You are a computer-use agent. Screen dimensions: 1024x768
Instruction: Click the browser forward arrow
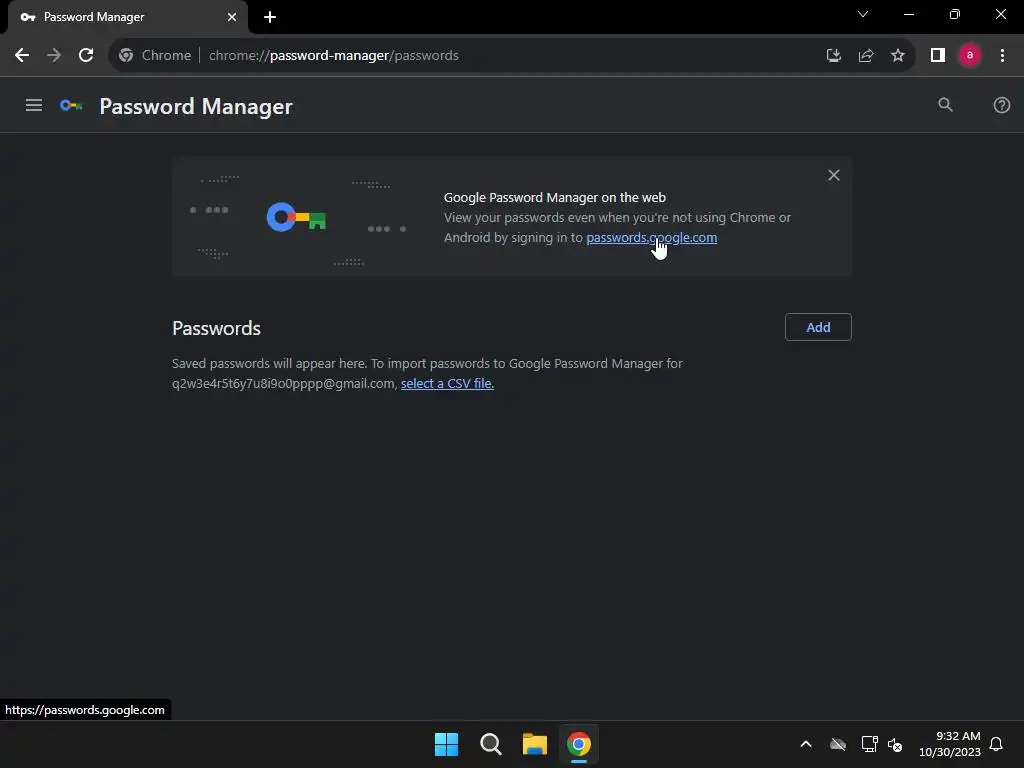click(54, 56)
